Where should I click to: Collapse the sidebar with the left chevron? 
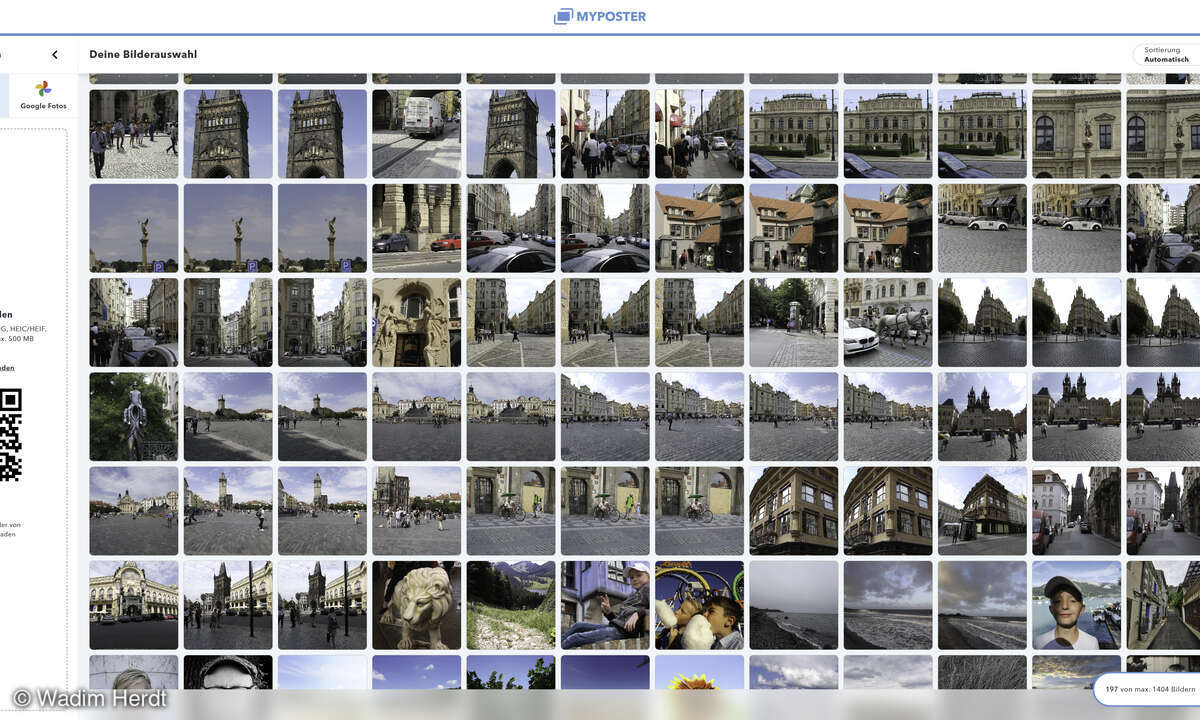pyautogui.click(x=55, y=55)
